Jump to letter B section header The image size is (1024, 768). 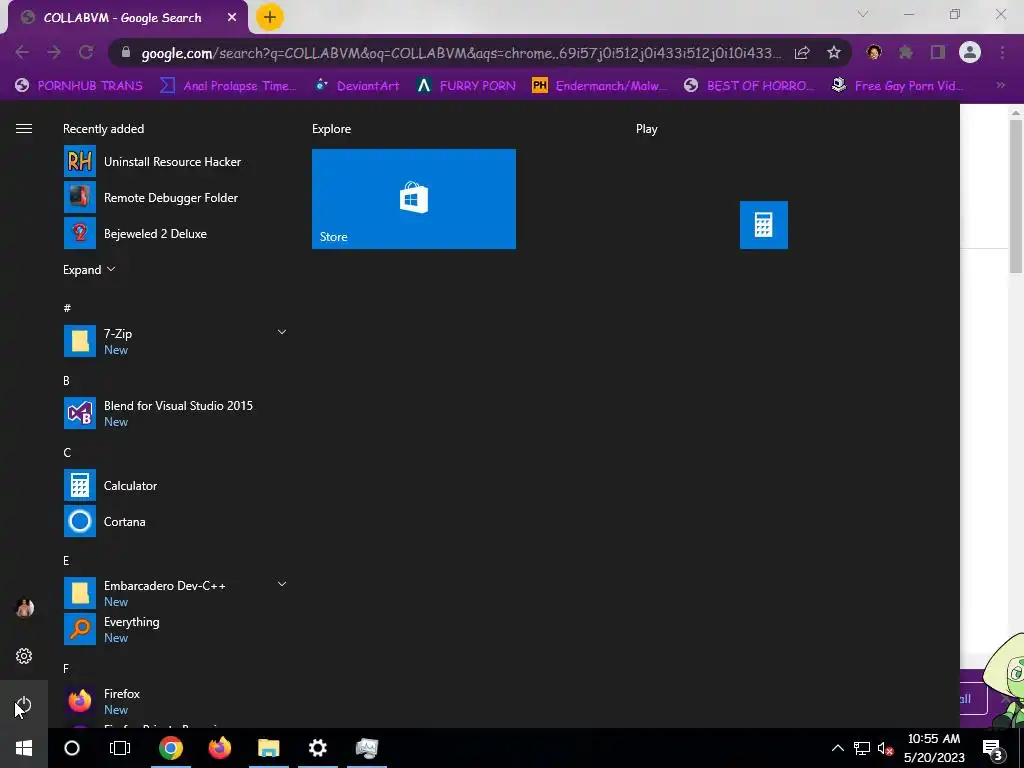point(67,381)
